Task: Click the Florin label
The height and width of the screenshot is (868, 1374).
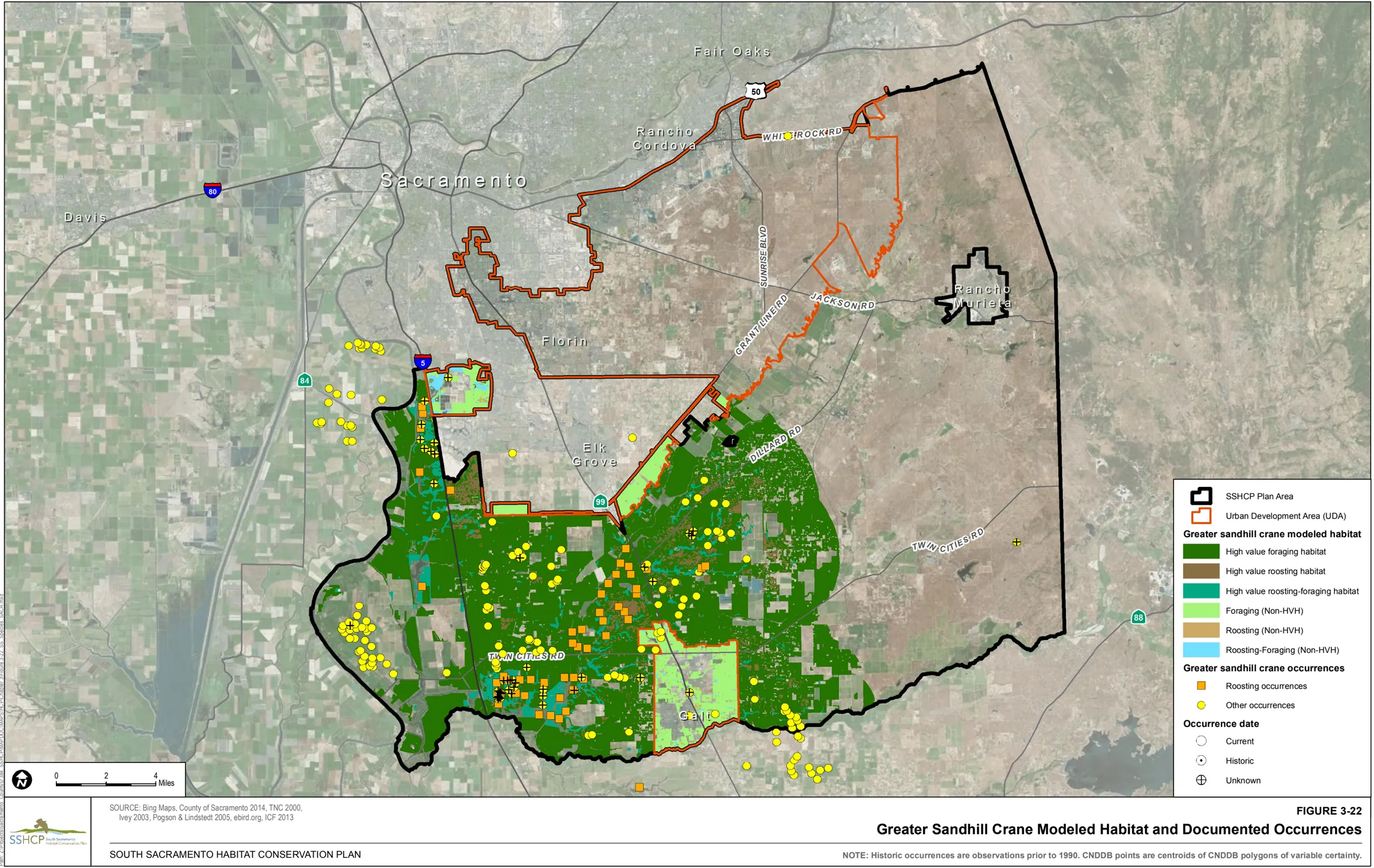Action: pyautogui.click(x=564, y=342)
